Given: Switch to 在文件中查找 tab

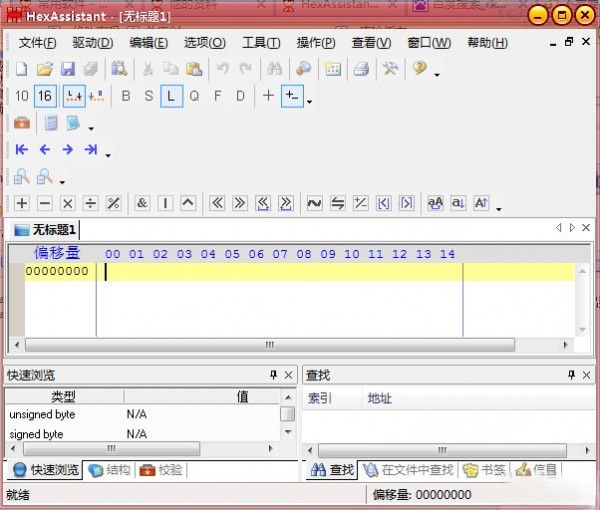Looking at the screenshot, I should click(x=408, y=470).
